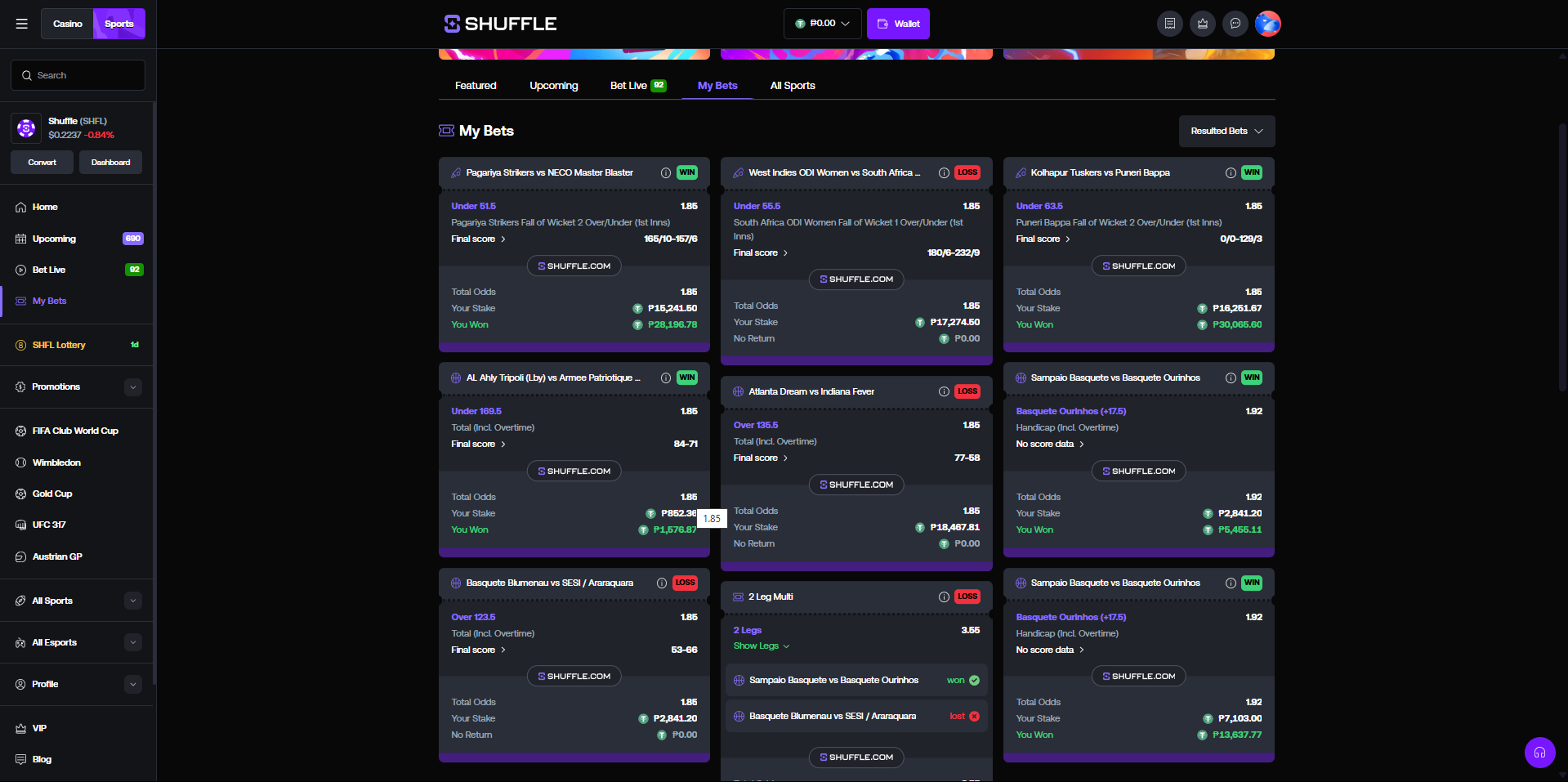This screenshot has height=782, width=1568.
Task: Click the SHFL Lottery coin icon
Action: [21, 345]
